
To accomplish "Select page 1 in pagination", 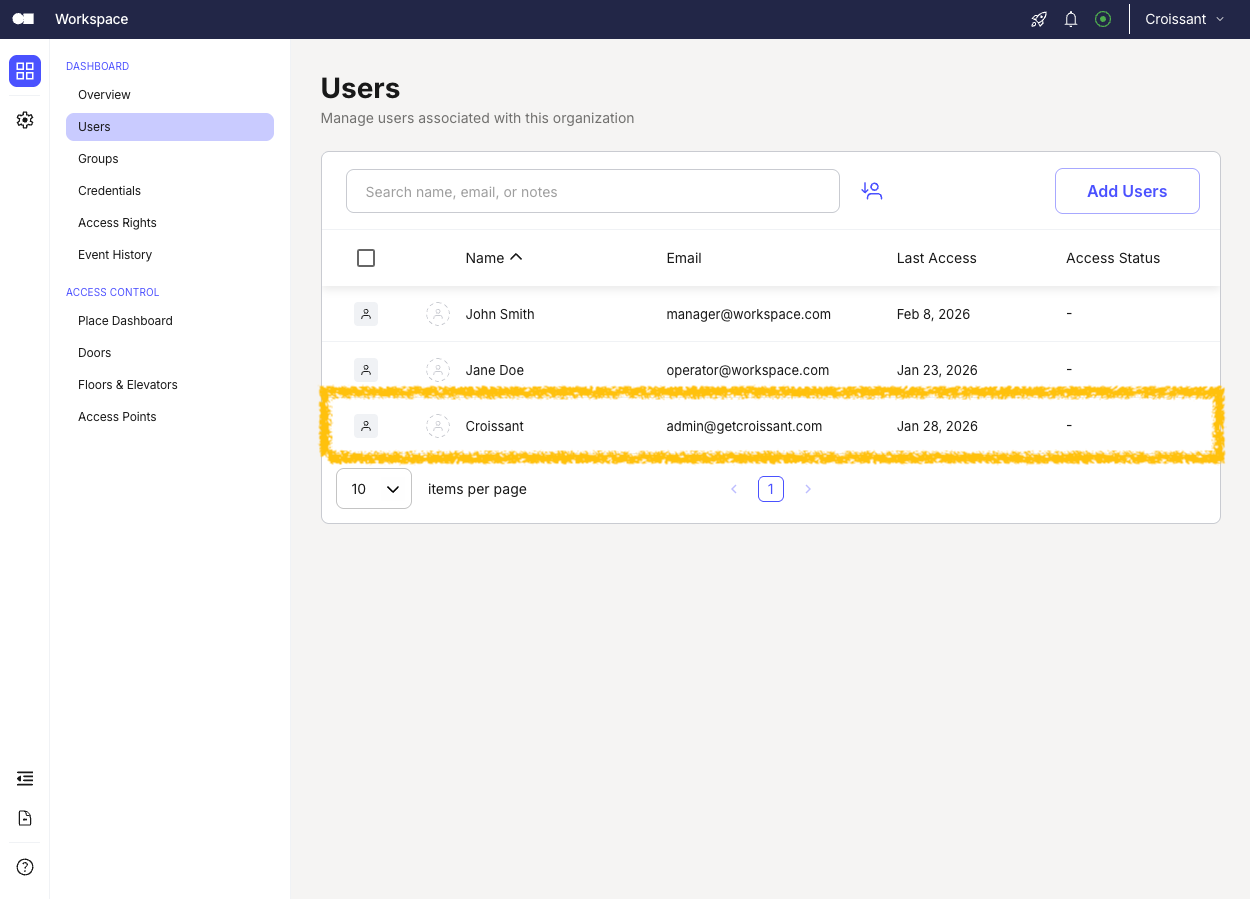I will (770, 488).
